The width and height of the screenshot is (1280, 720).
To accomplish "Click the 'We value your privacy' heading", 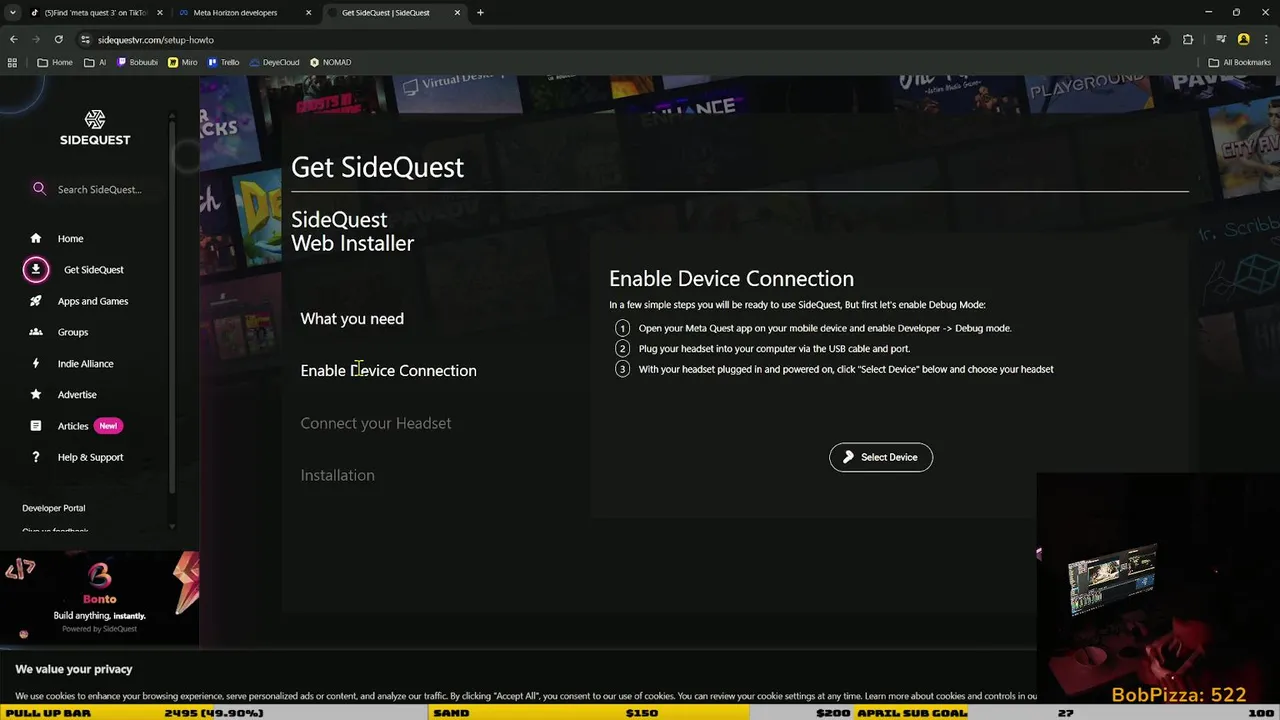I will coord(74,669).
